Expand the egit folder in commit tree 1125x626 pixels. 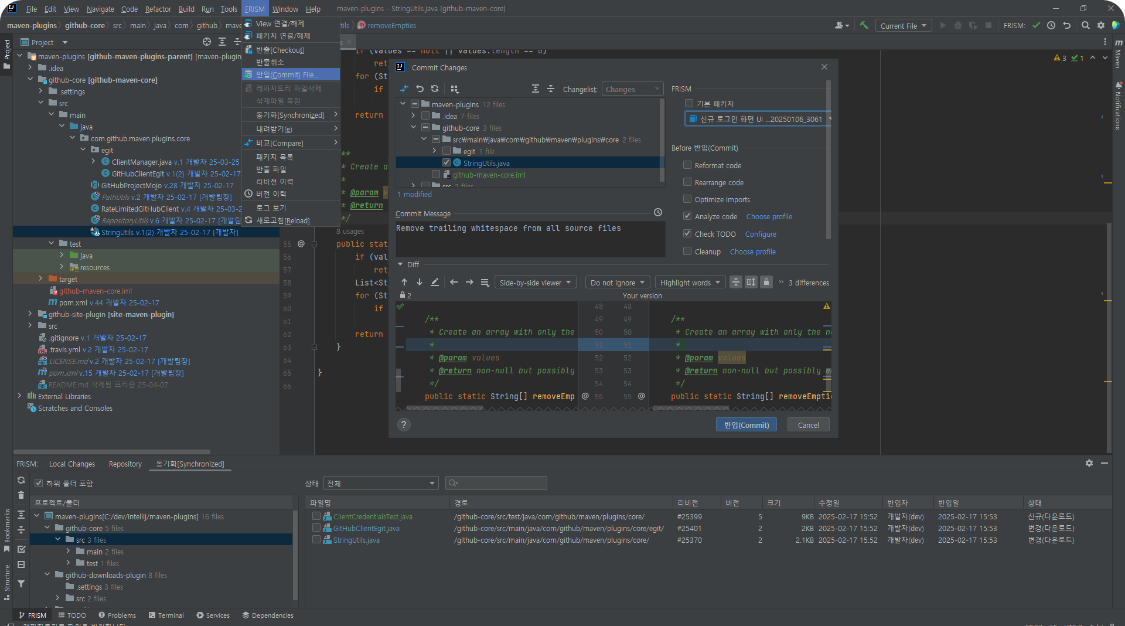pyautogui.click(x=434, y=151)
